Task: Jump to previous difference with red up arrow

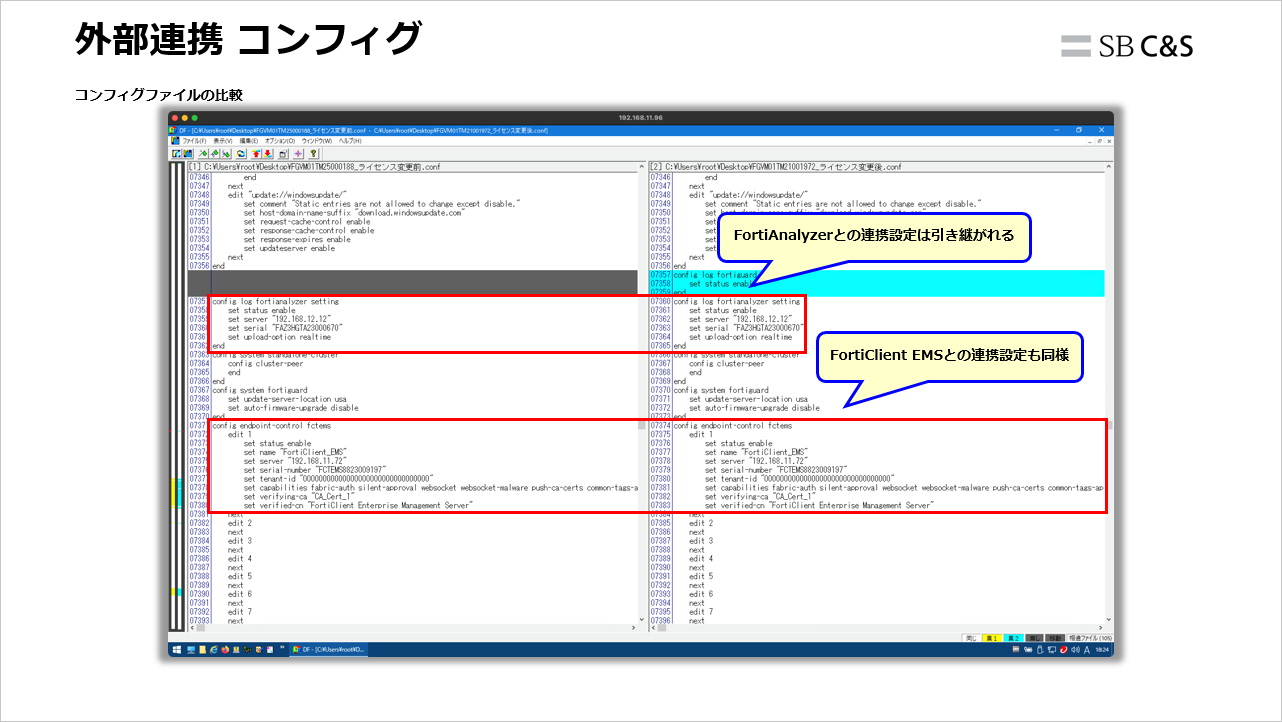Action: click(257, 154)
